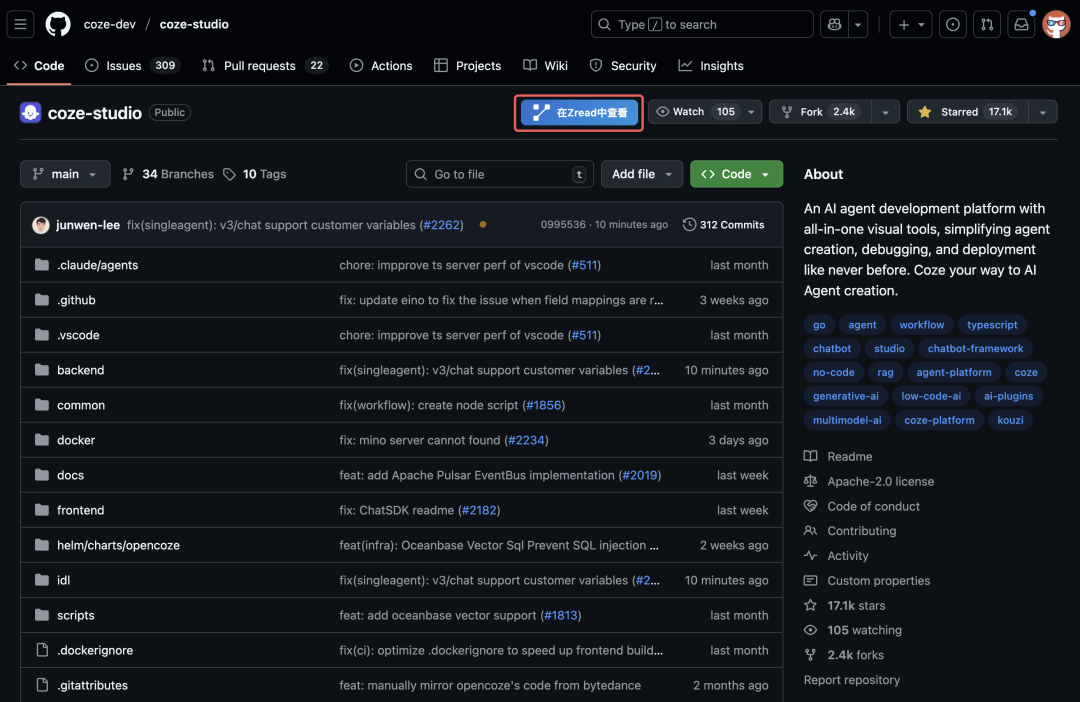
Task: Open pull request #2262 link
Action: [x=441, y=225]
